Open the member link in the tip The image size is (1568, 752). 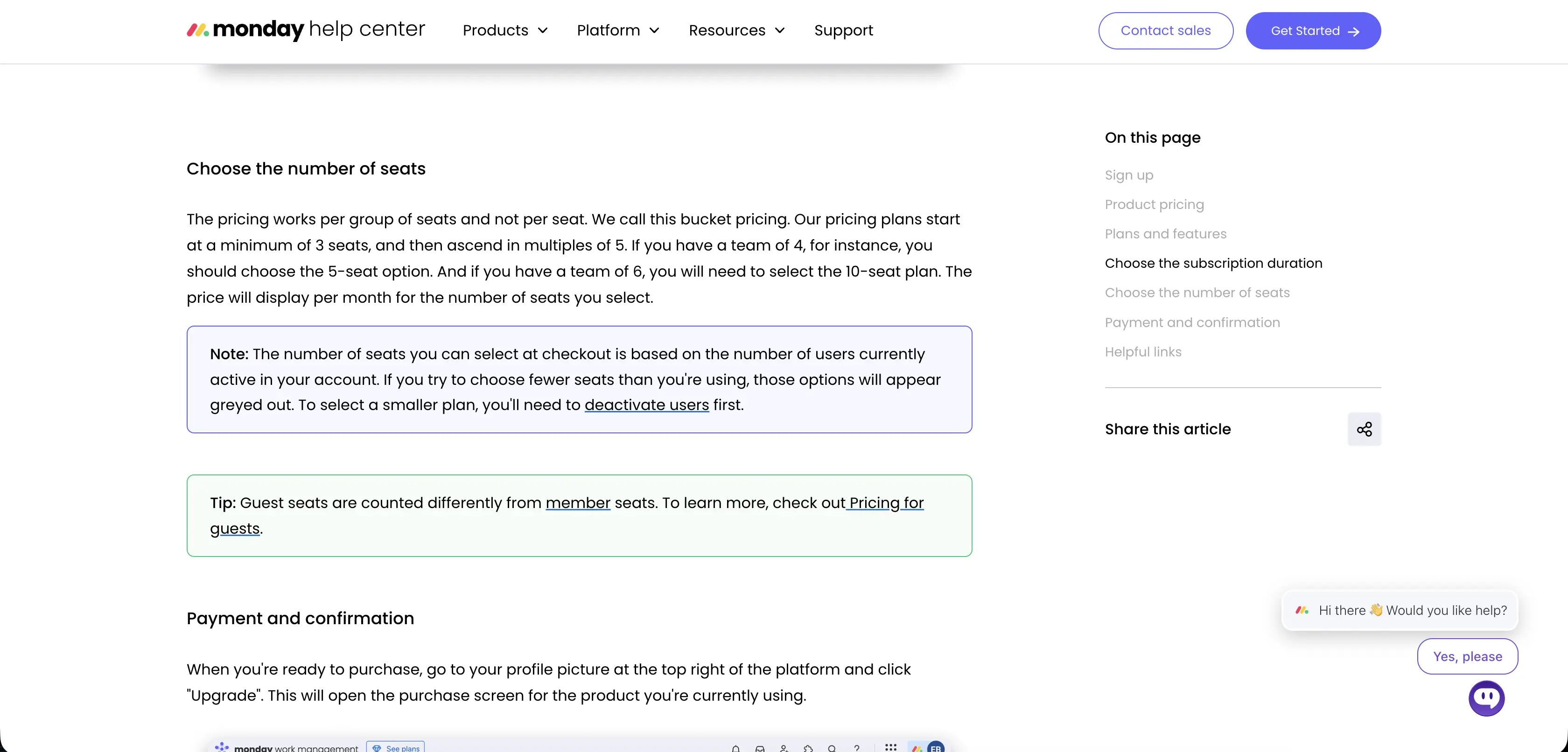point(578,502)
